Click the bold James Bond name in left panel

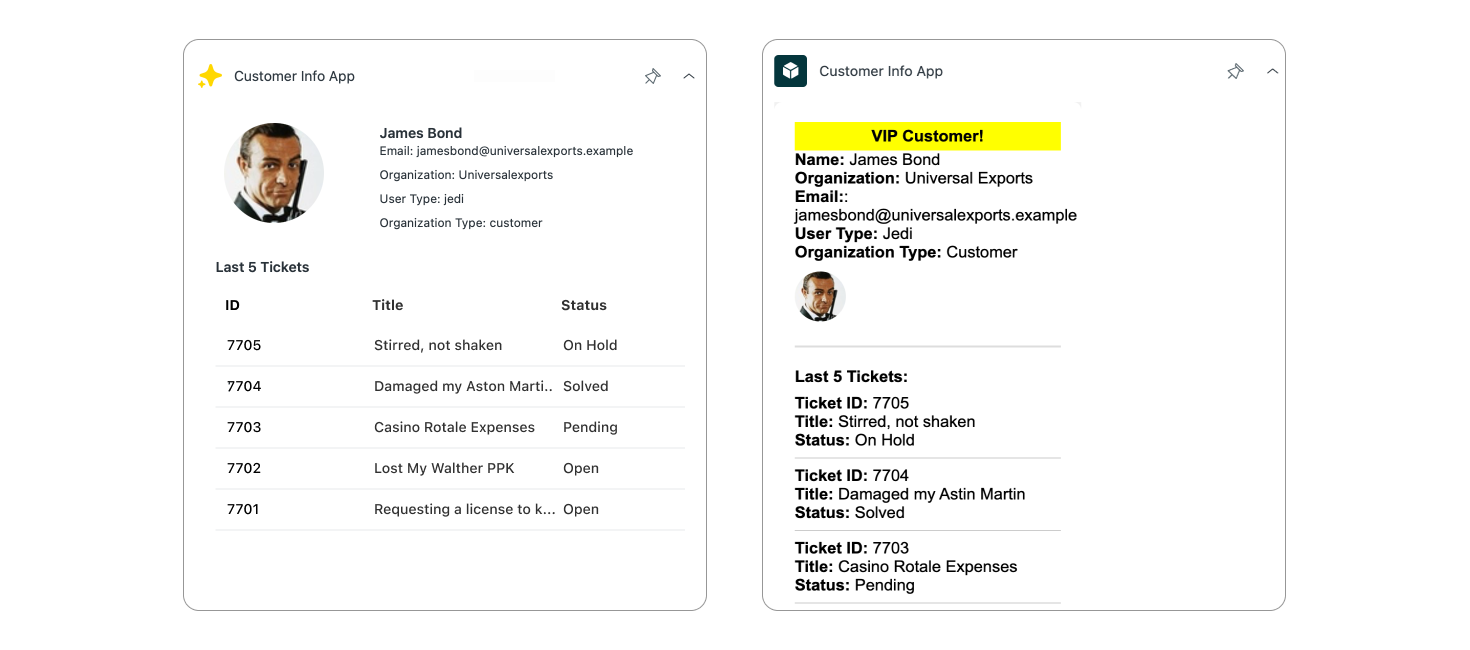(421, 133)
